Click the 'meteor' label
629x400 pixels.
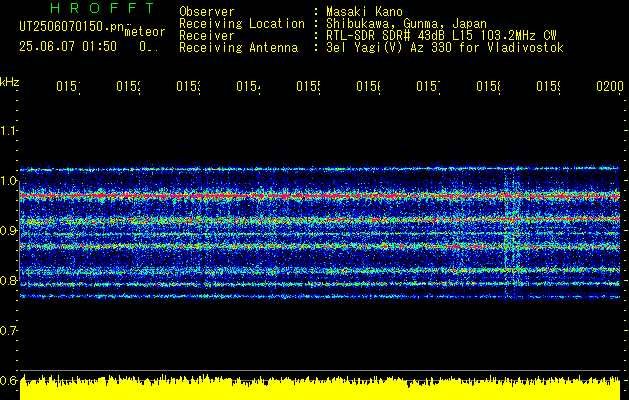(145, 32)
